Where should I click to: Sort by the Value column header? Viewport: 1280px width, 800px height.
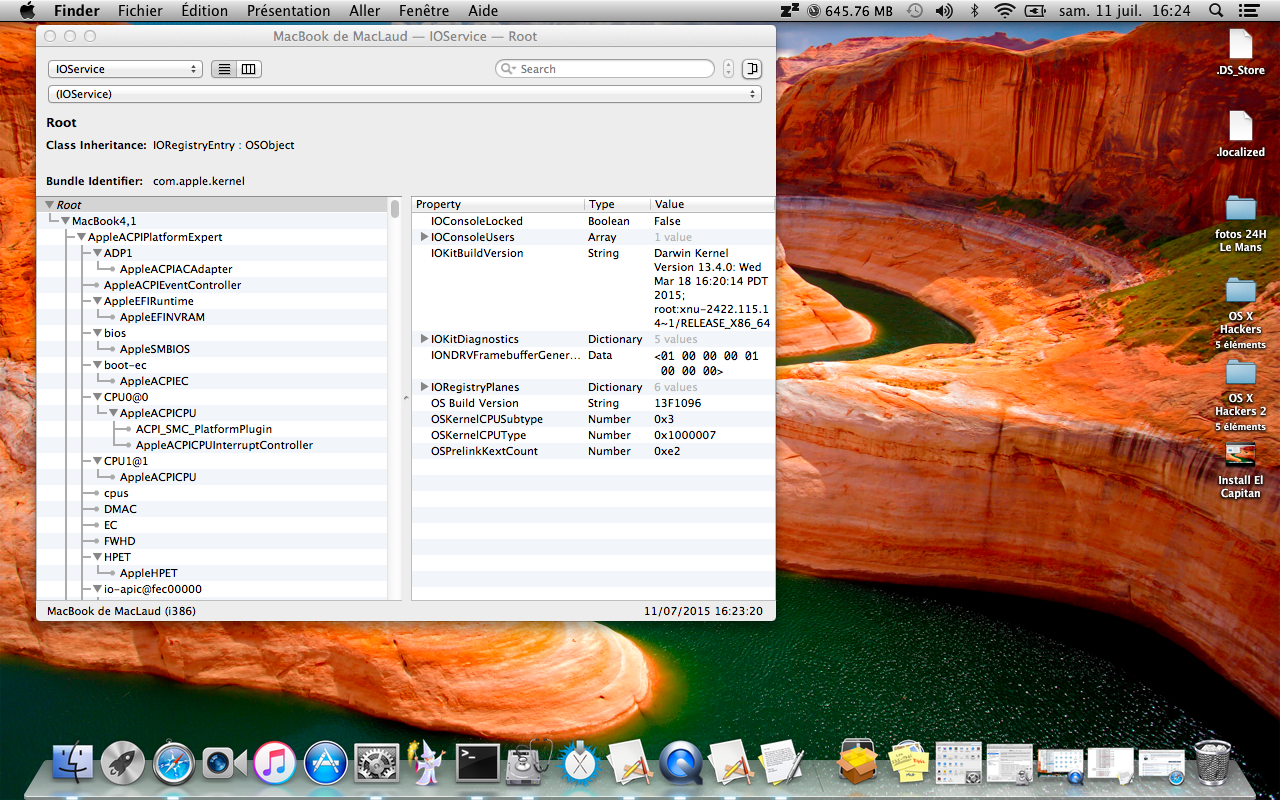tap(713, 204)
